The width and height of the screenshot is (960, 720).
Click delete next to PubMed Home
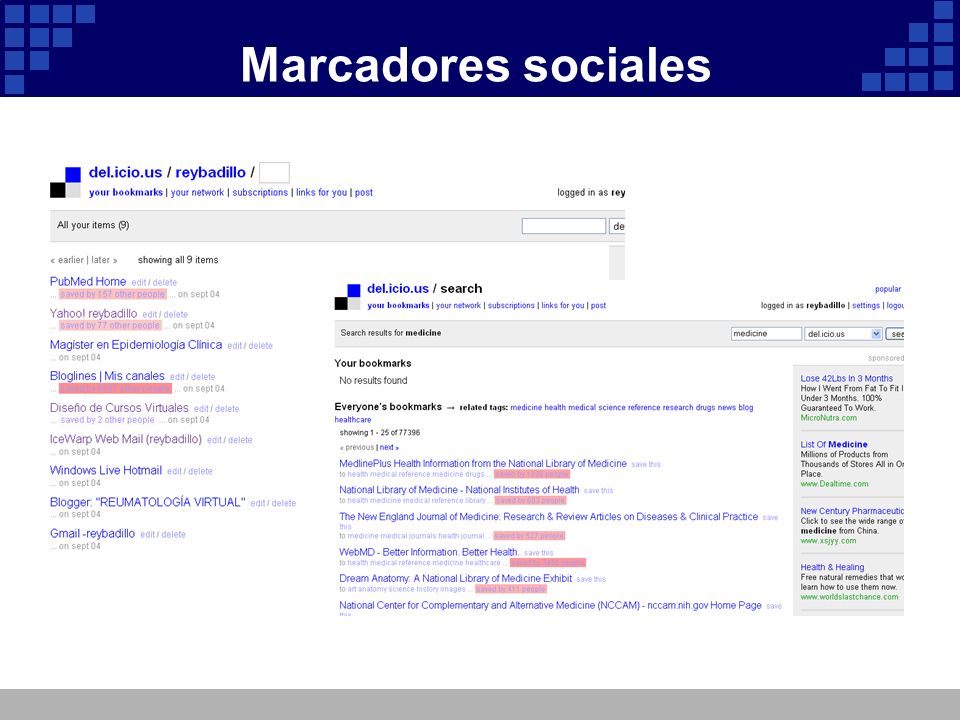(x=165, y=283)
